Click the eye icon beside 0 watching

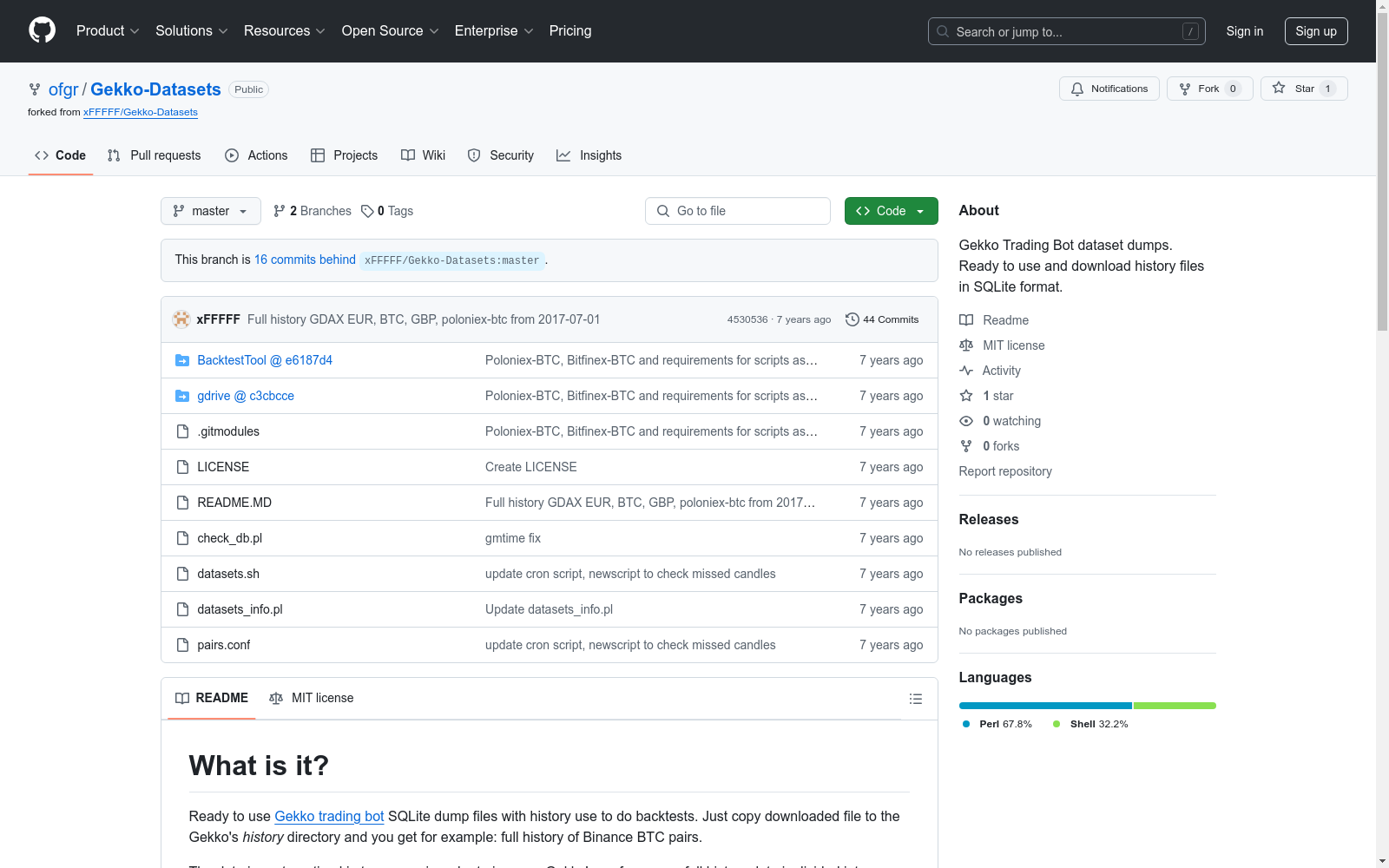[x=966, y=421]
